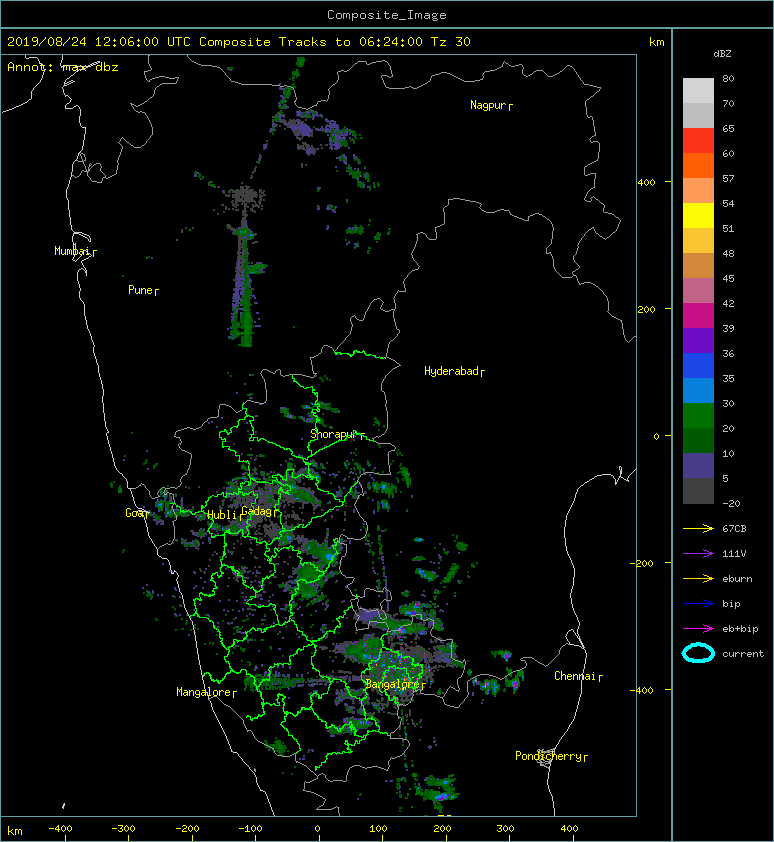Click the Bangalore city label
Viewport: 774px width, 842px height.
(392, 684)
